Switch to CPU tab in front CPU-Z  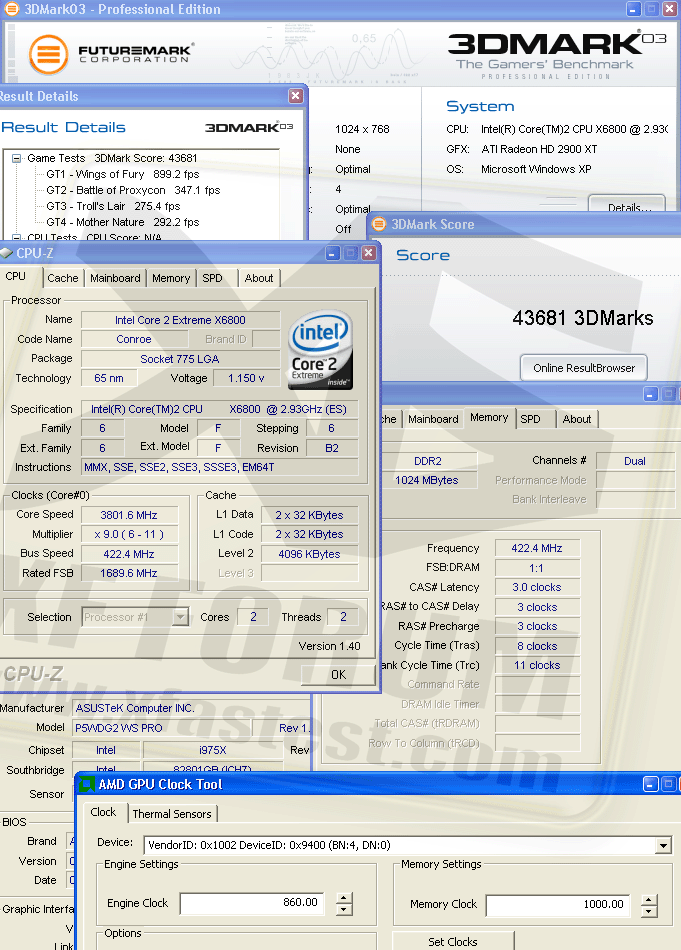tap(16, 276)
